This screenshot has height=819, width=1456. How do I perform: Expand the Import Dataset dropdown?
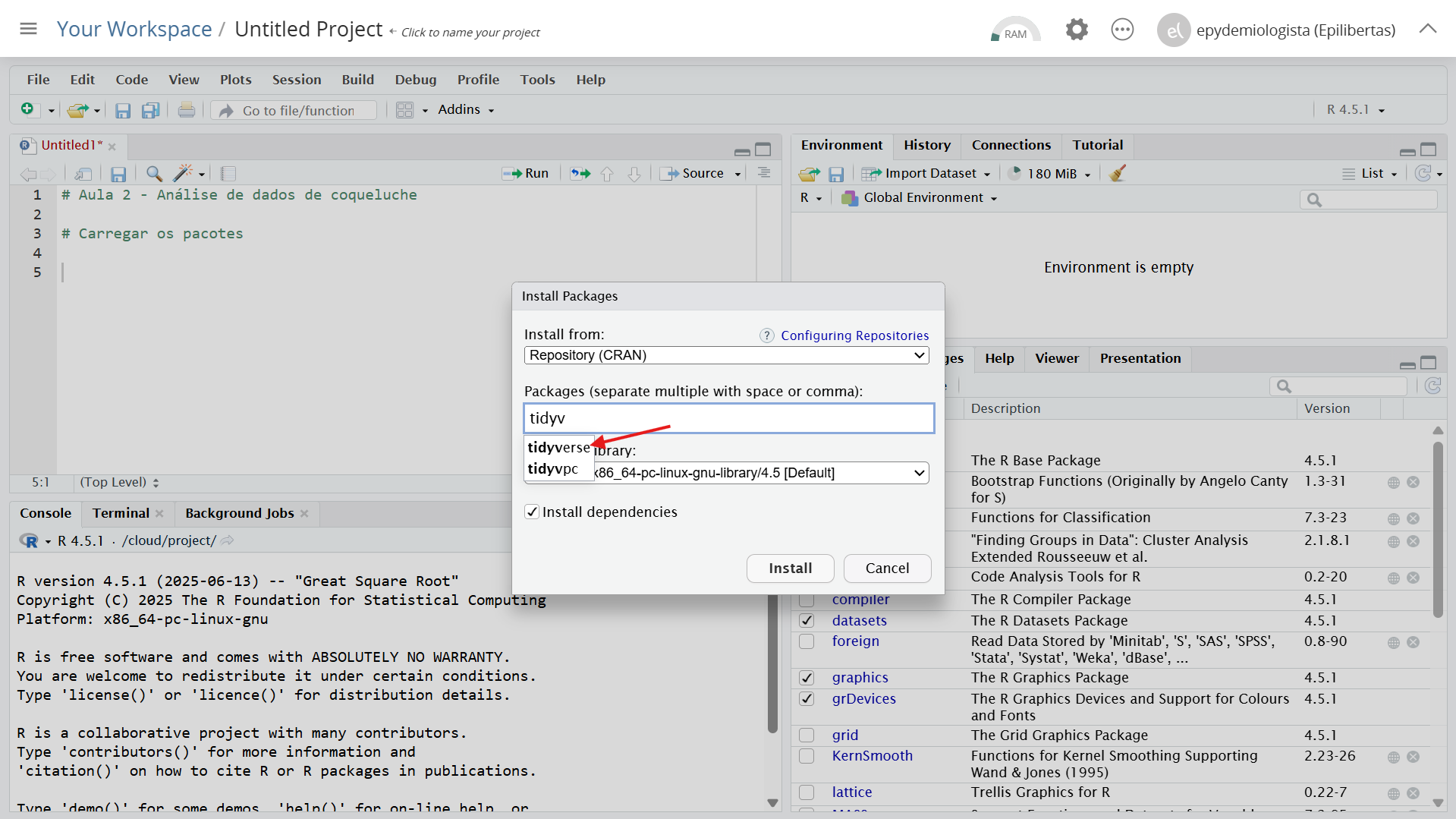pos(929,174)
